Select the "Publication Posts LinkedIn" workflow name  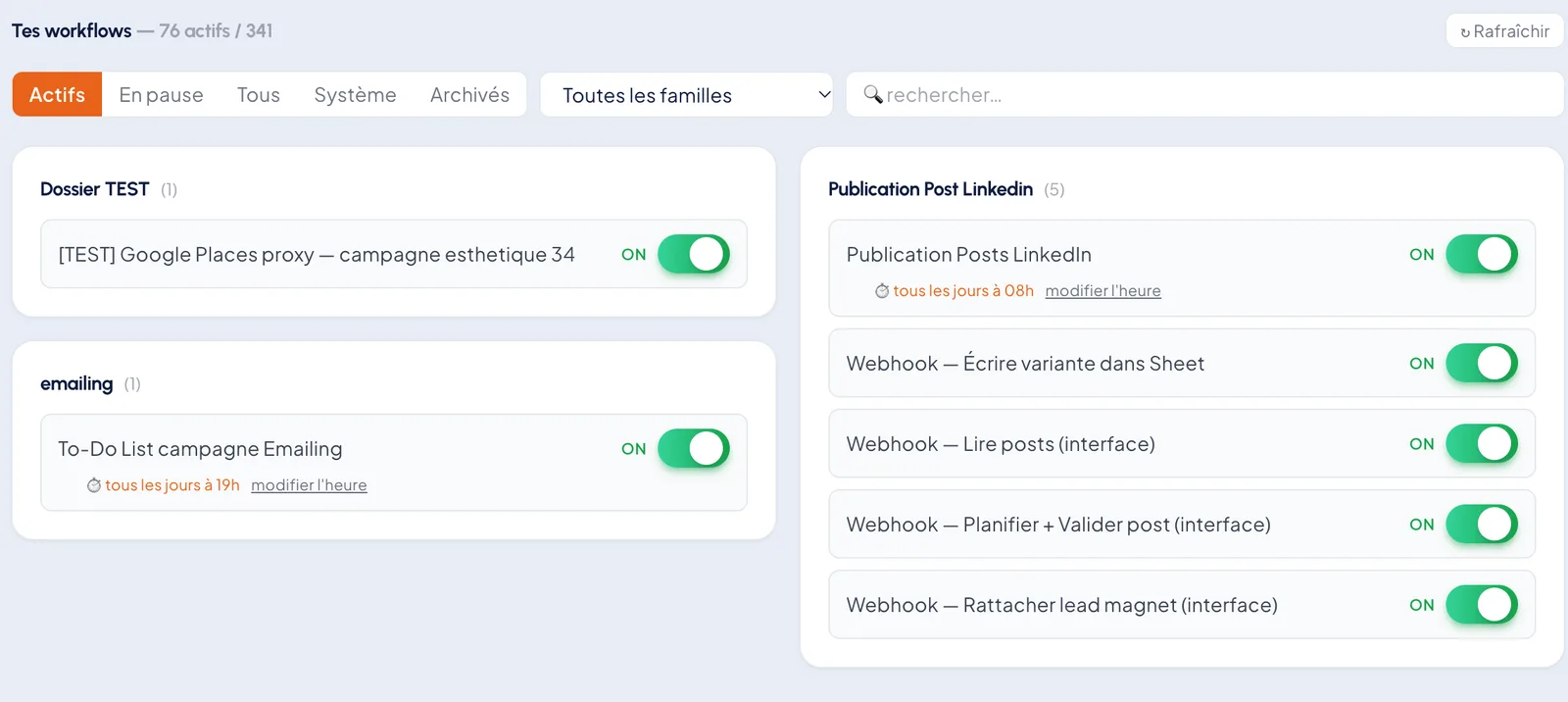pyautogui.click(x=968, y=255)
